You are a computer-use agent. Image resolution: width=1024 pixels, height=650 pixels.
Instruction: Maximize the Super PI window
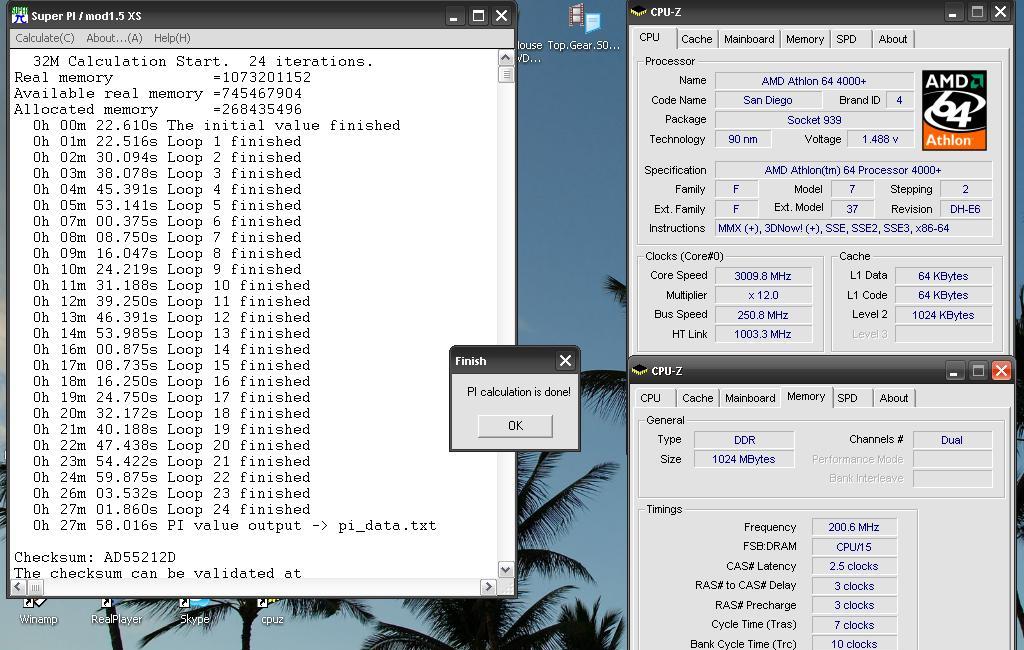pyautogui.click(x=479, y=16)
